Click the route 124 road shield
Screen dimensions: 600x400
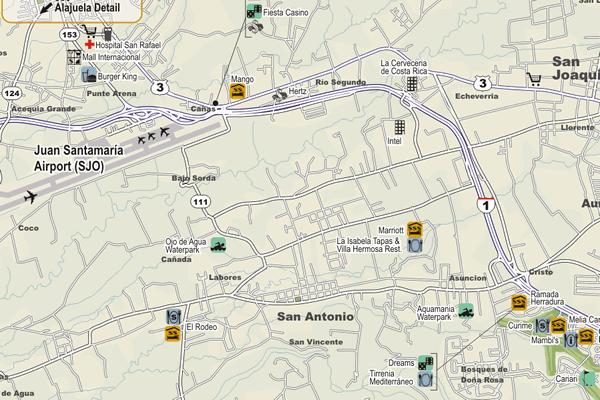click(11, 93)
